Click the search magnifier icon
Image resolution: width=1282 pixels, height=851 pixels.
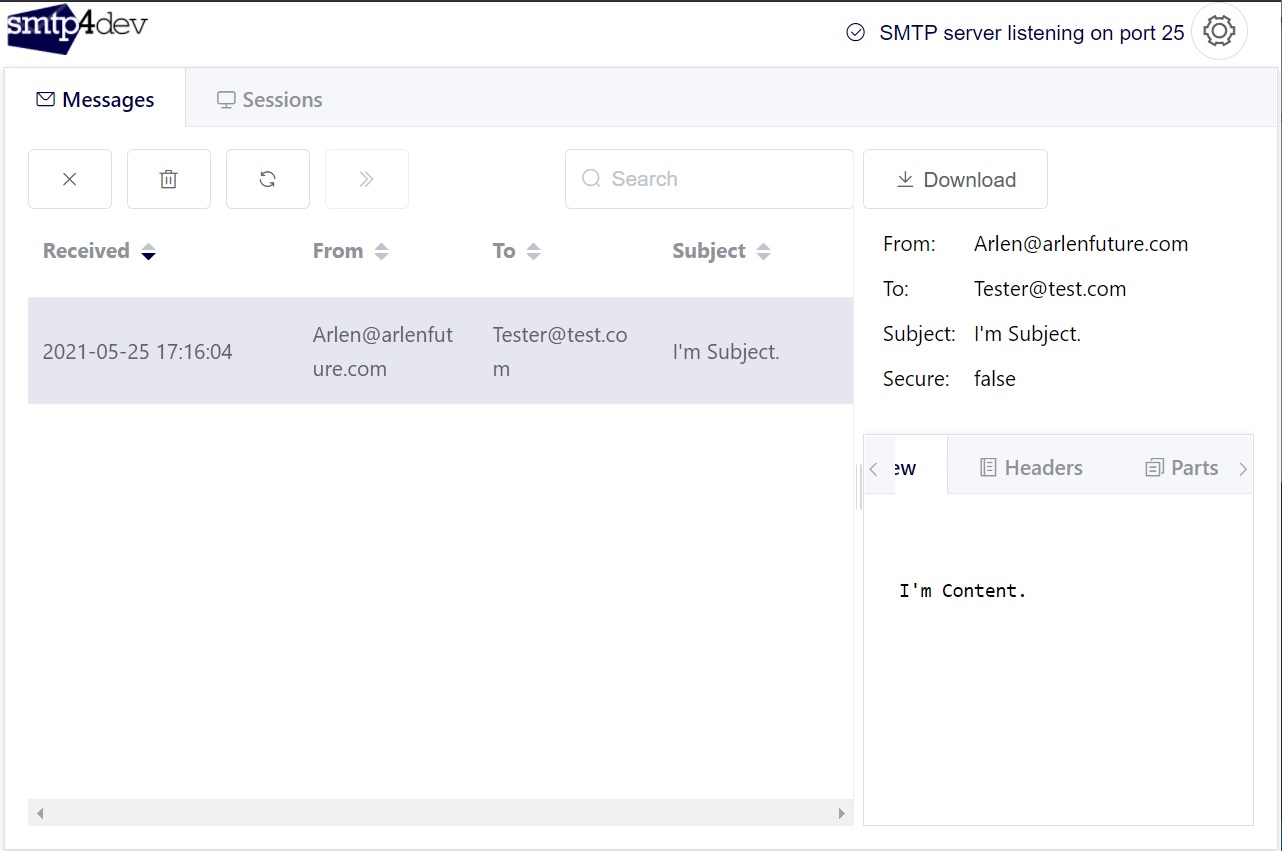[591, 178]
